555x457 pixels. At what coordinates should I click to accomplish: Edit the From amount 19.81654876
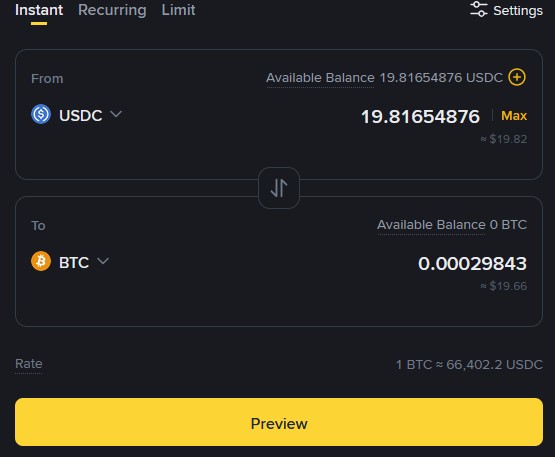click(420, 116)
